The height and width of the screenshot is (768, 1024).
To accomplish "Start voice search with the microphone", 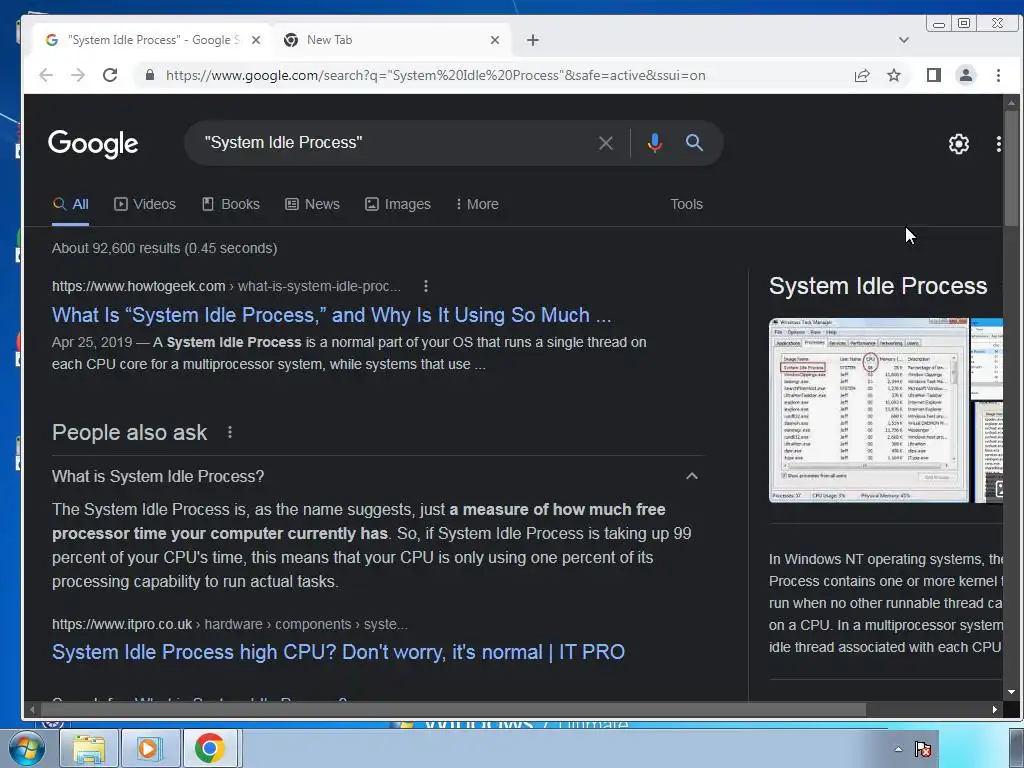I will point(655,143).
